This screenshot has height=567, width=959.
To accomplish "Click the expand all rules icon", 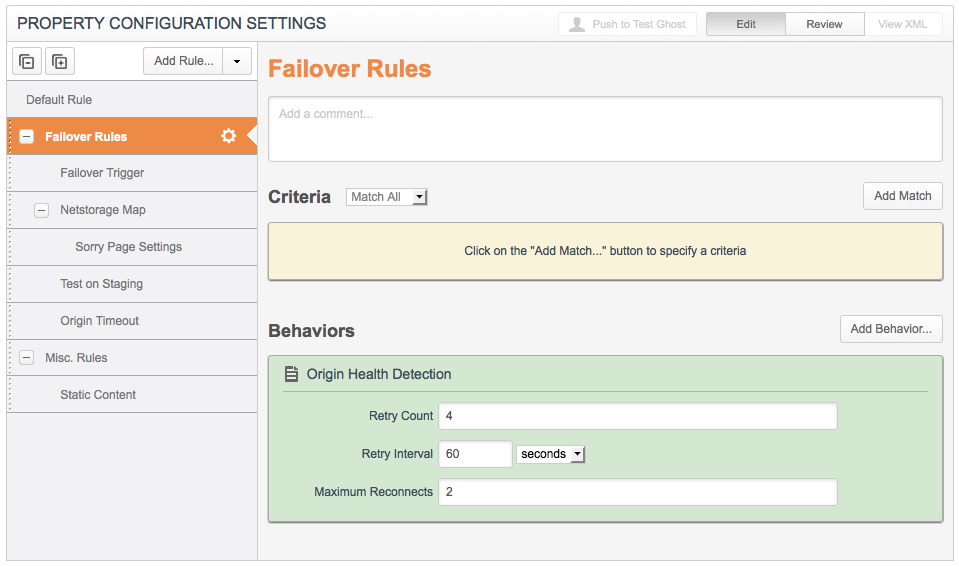I will click(x=60, y=62).
